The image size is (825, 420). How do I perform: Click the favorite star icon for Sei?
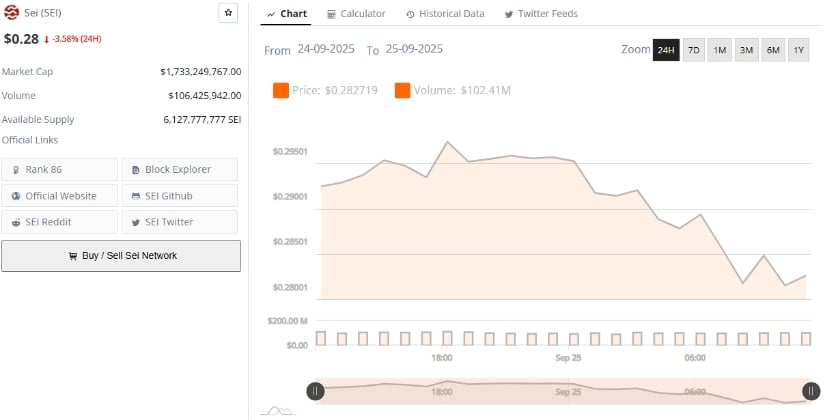click(x=228, y=13)
